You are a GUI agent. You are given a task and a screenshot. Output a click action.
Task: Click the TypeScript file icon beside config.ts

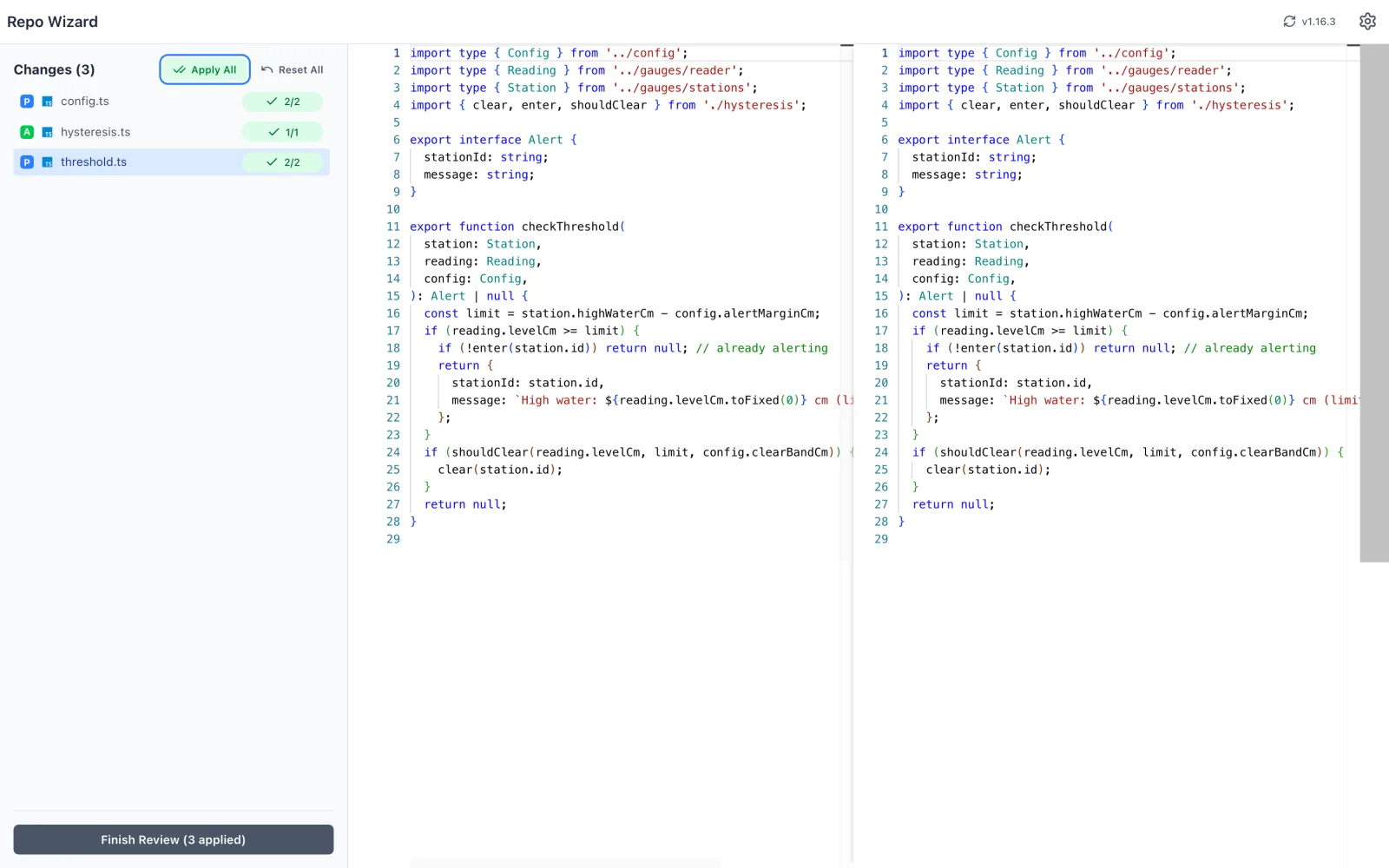[48, 102]
